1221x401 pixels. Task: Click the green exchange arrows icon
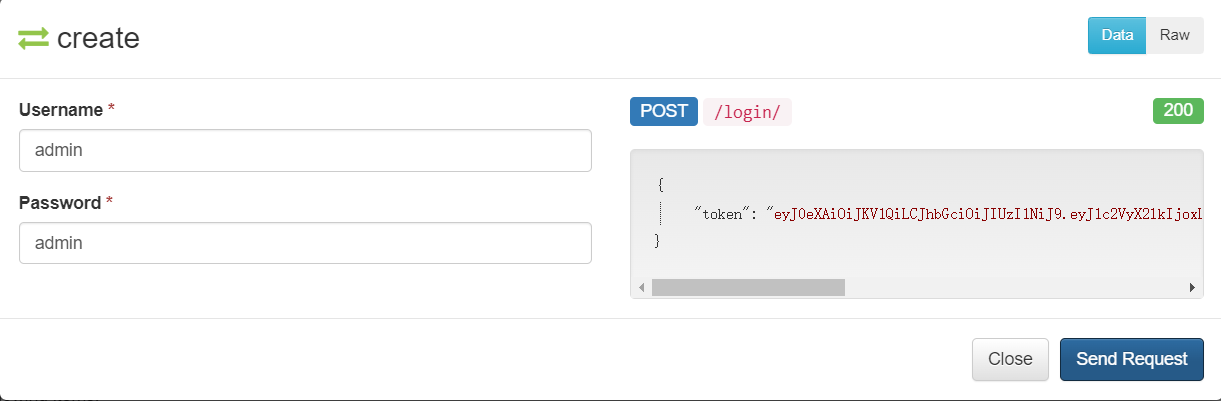point(33,39)
